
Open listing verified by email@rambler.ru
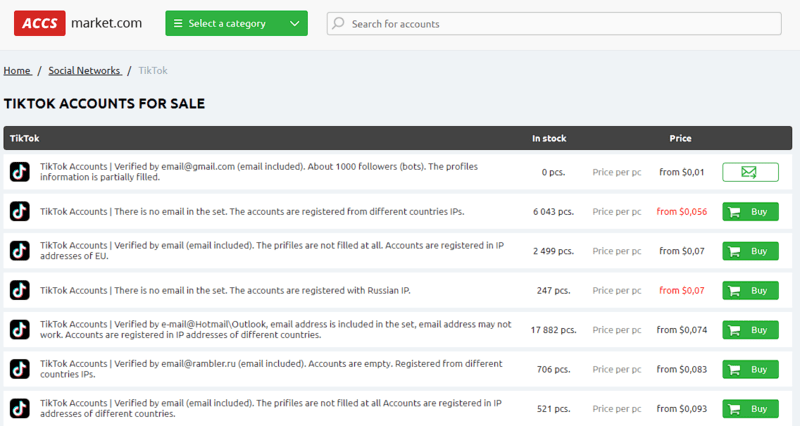pos(271,369)
